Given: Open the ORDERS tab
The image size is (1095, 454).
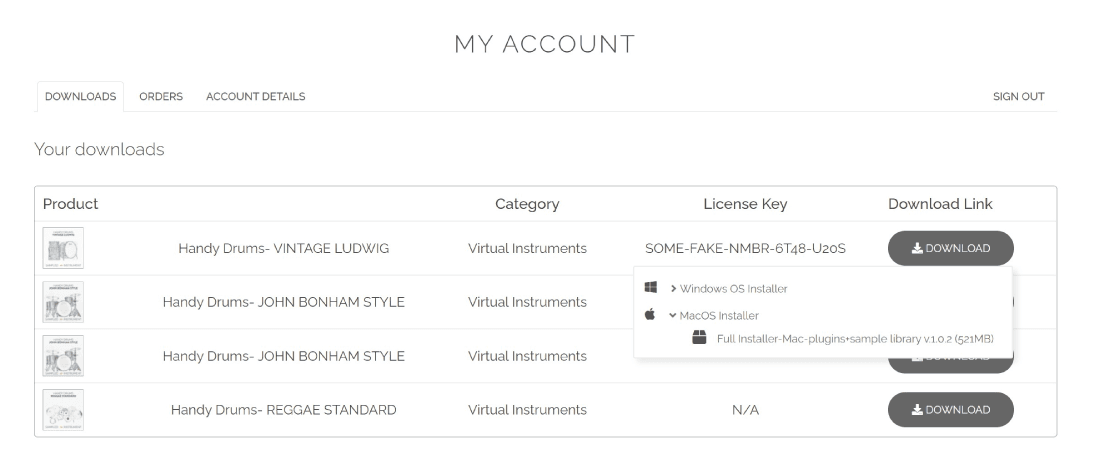Looking at the screenshot, I should pyautogui.click(x=161, y=96).
